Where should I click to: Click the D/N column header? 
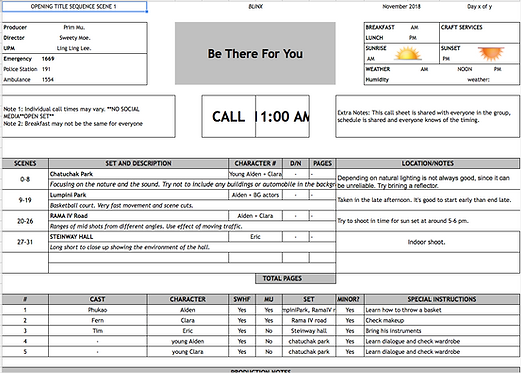296,163
